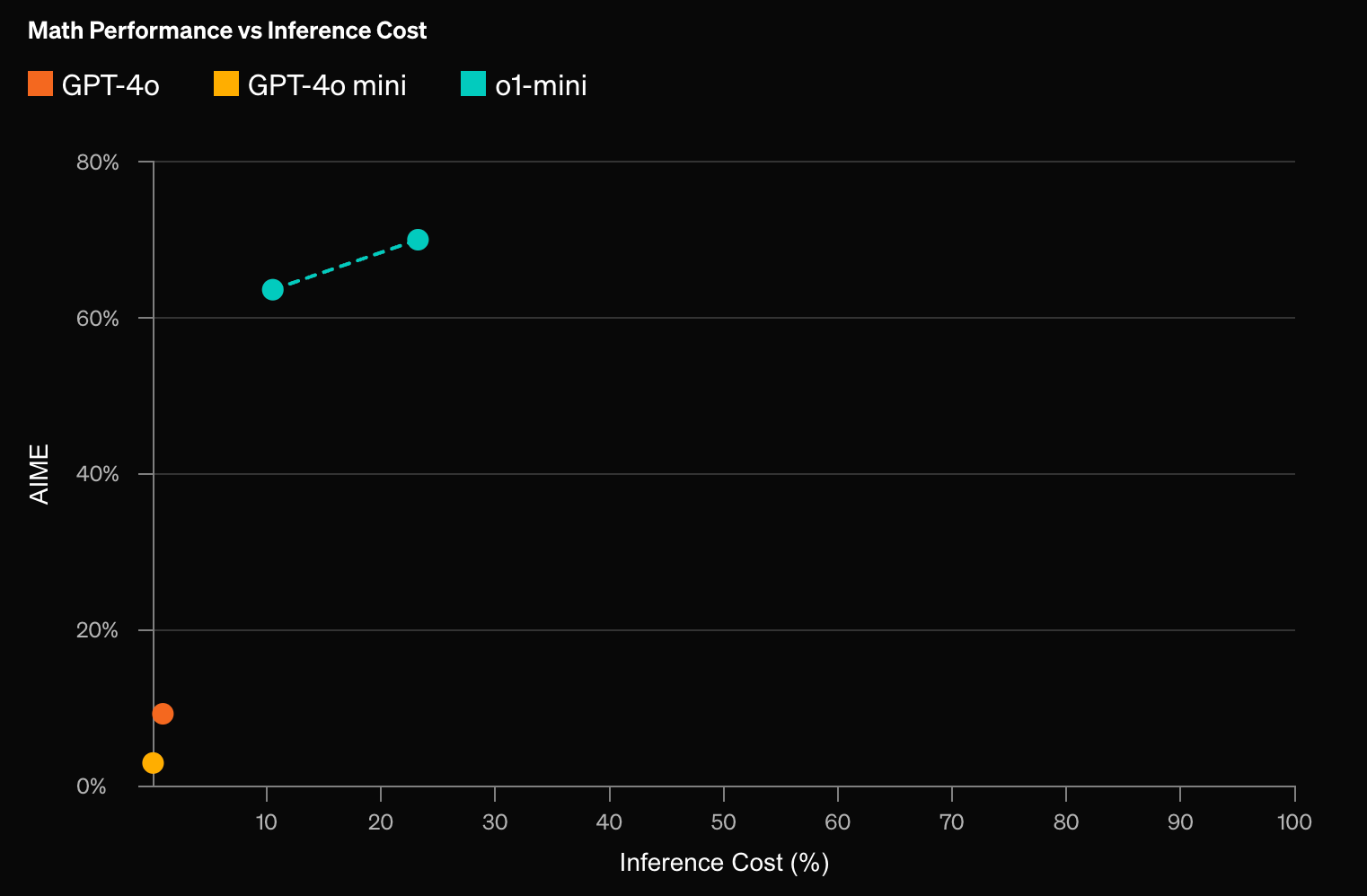The image size is (1367, 896).
Task: Click the 80 x-axis tick label
Action: pyautogui.click(x=1066, y=822)
